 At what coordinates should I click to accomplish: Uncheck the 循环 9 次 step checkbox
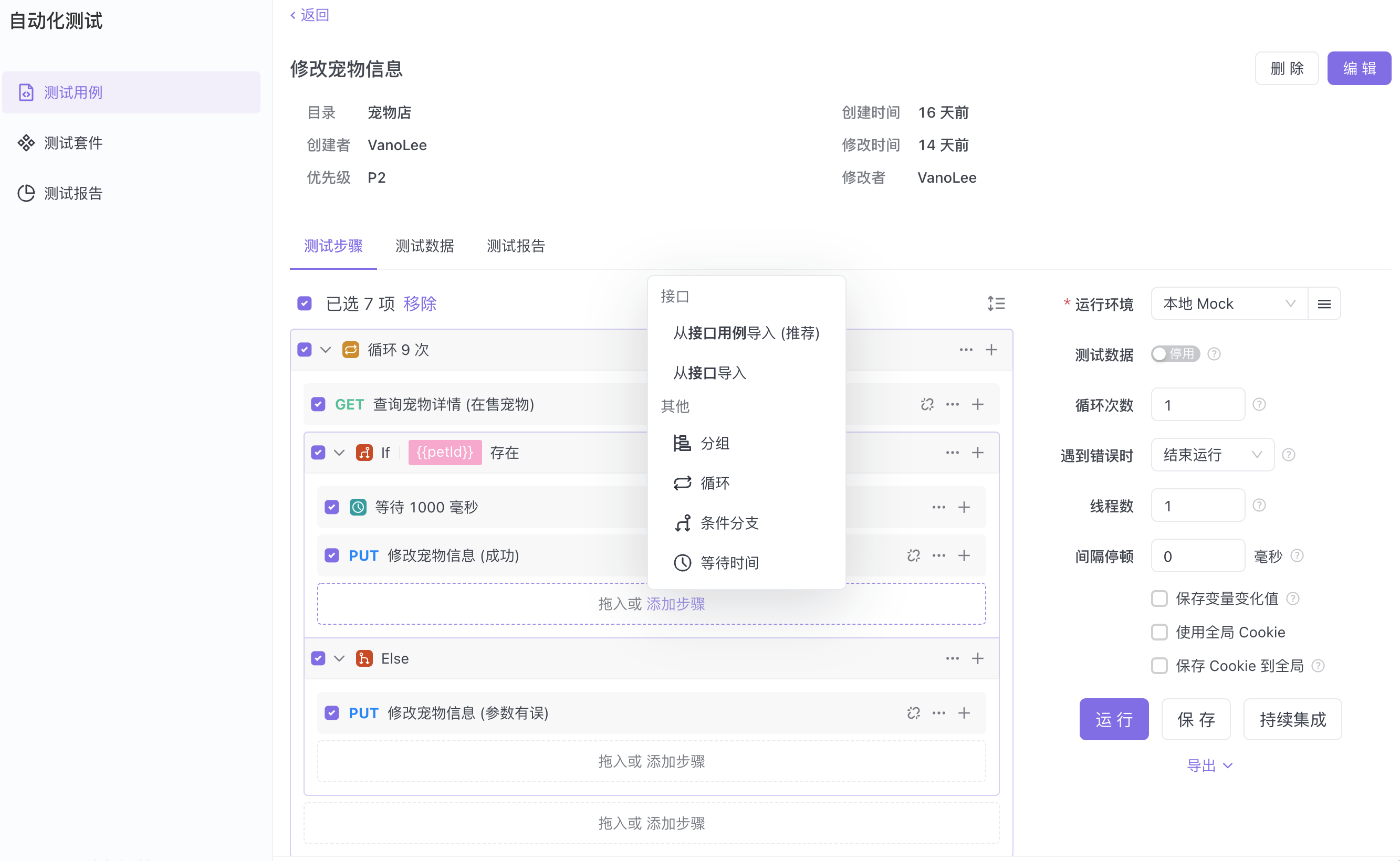tap(305, 350)
